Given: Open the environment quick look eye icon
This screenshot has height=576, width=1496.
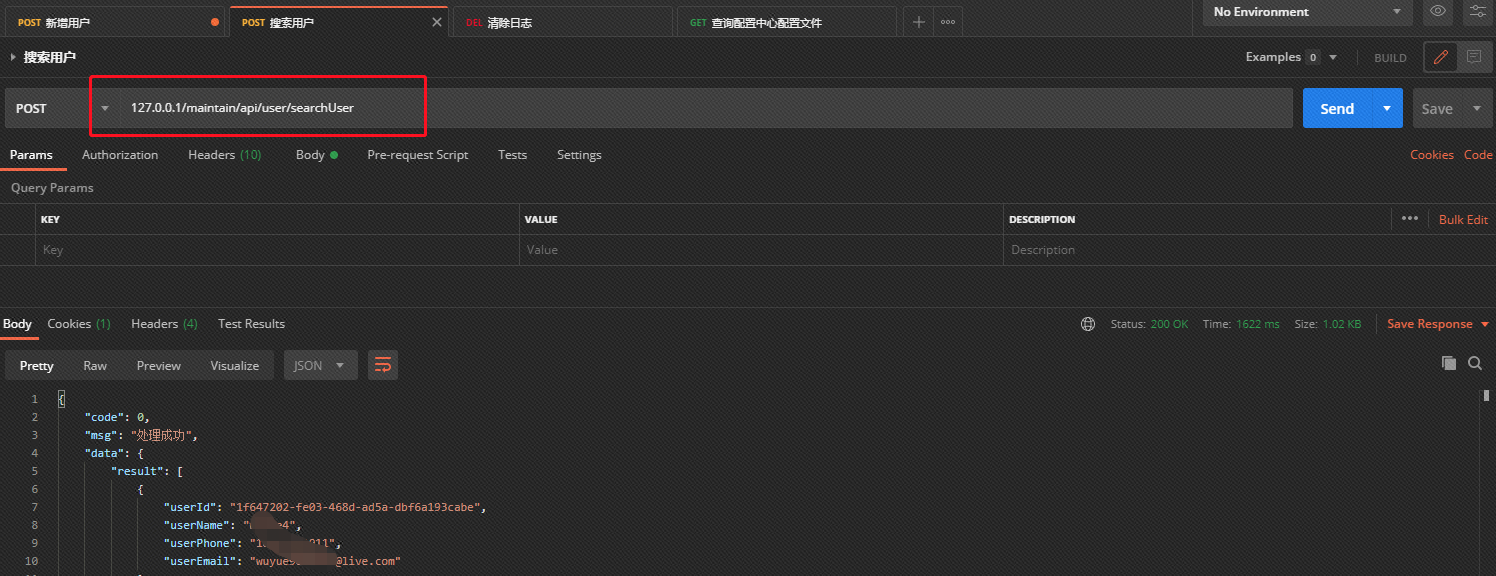Looking at the screenshot, I should tap(1438, 12).
